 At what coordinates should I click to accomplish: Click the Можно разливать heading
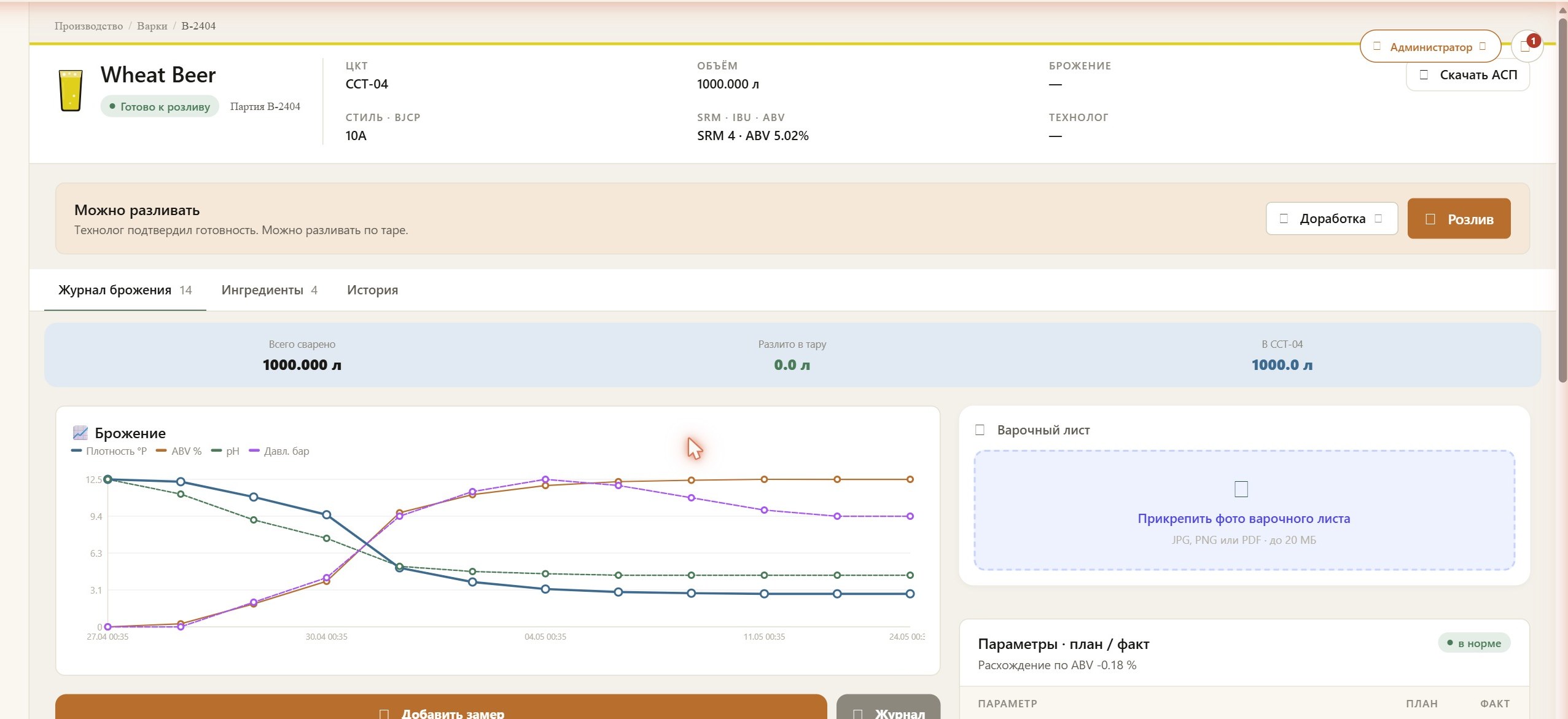point(137,210)
